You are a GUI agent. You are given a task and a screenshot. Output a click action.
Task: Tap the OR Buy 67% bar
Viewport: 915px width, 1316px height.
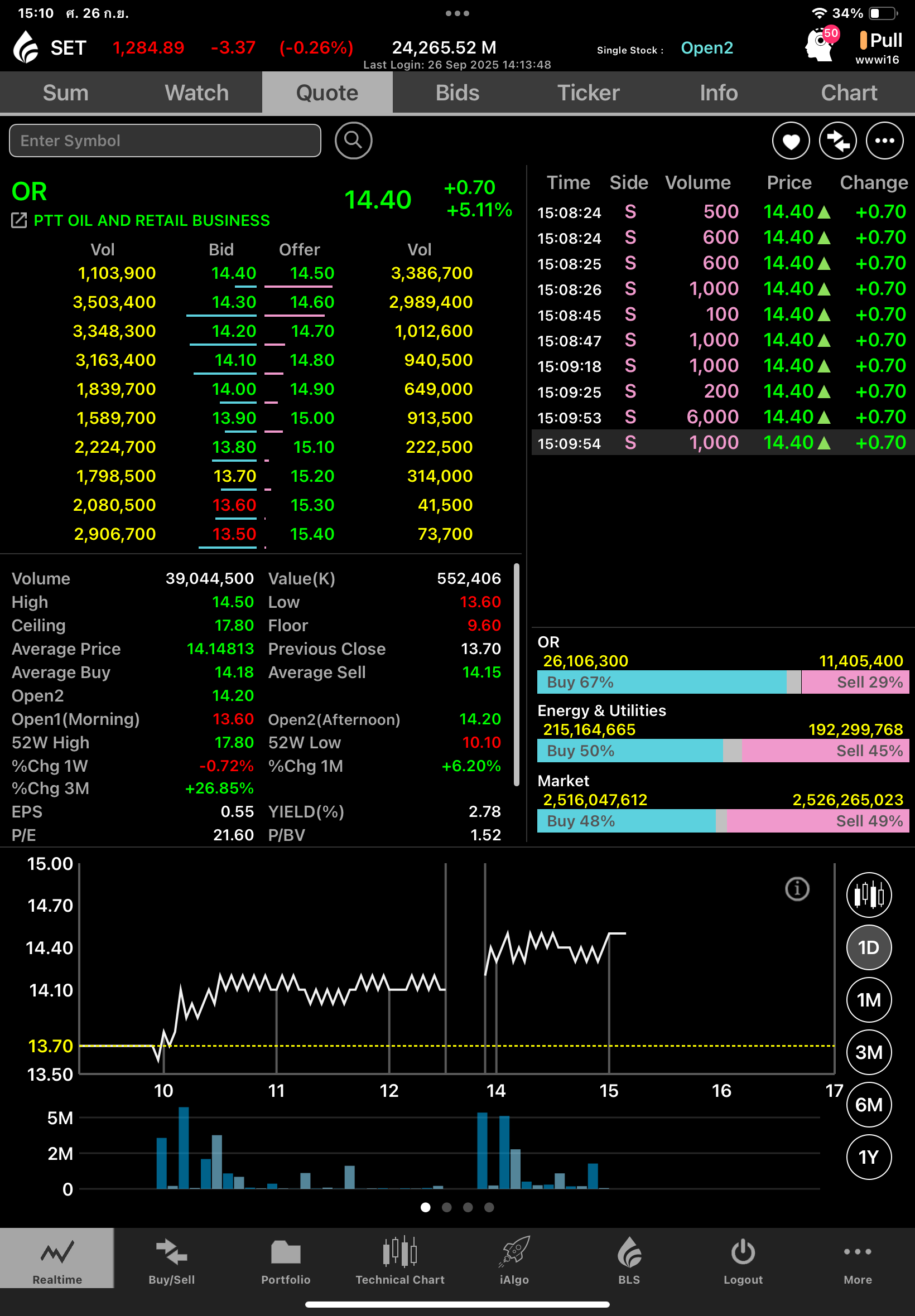[x=662, y=682]
